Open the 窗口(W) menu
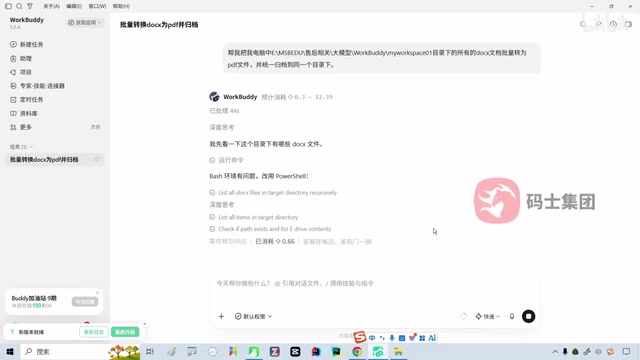 click(x=97, y=6)
